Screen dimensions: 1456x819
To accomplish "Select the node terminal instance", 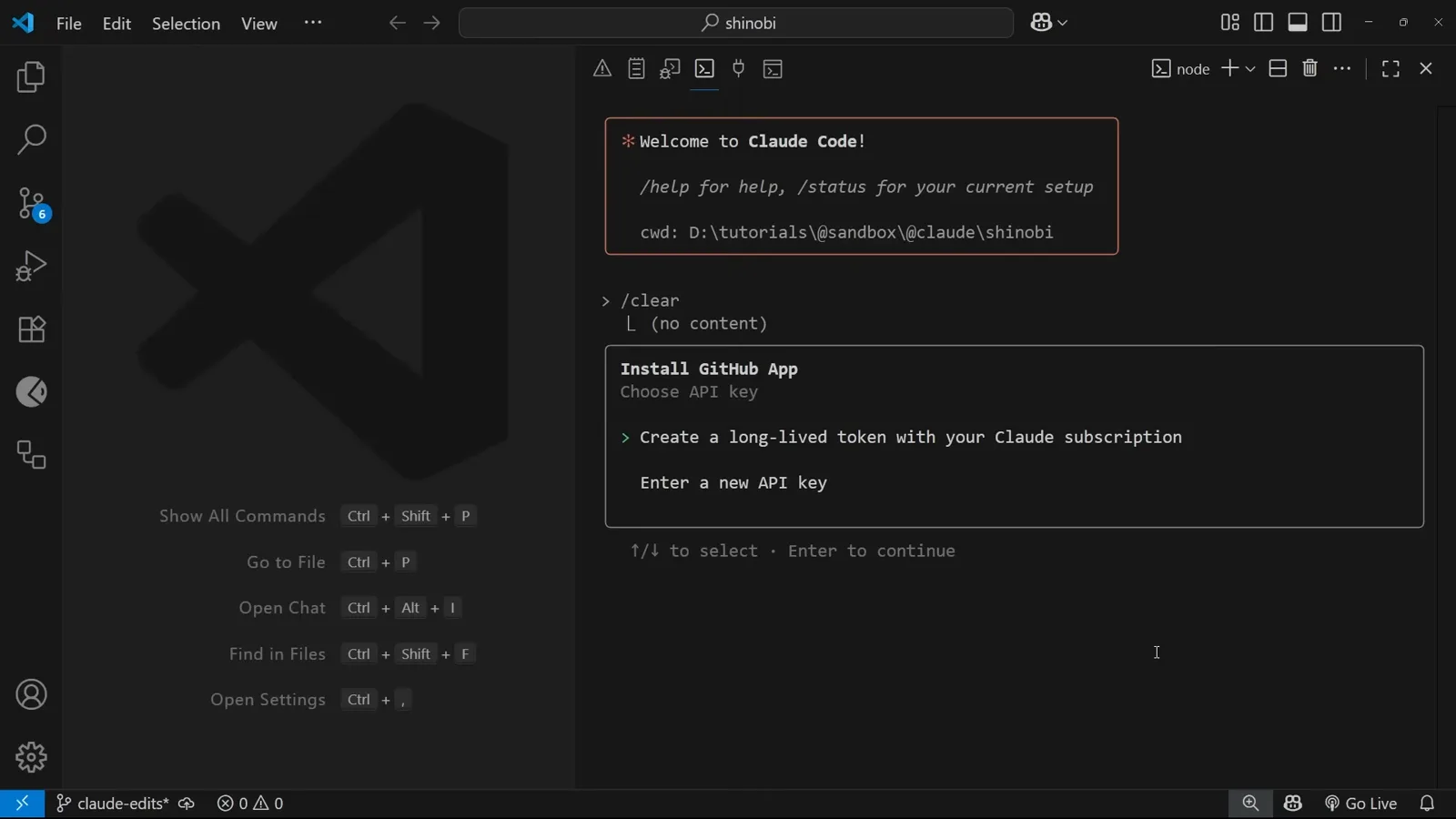I will point(1180,69).
